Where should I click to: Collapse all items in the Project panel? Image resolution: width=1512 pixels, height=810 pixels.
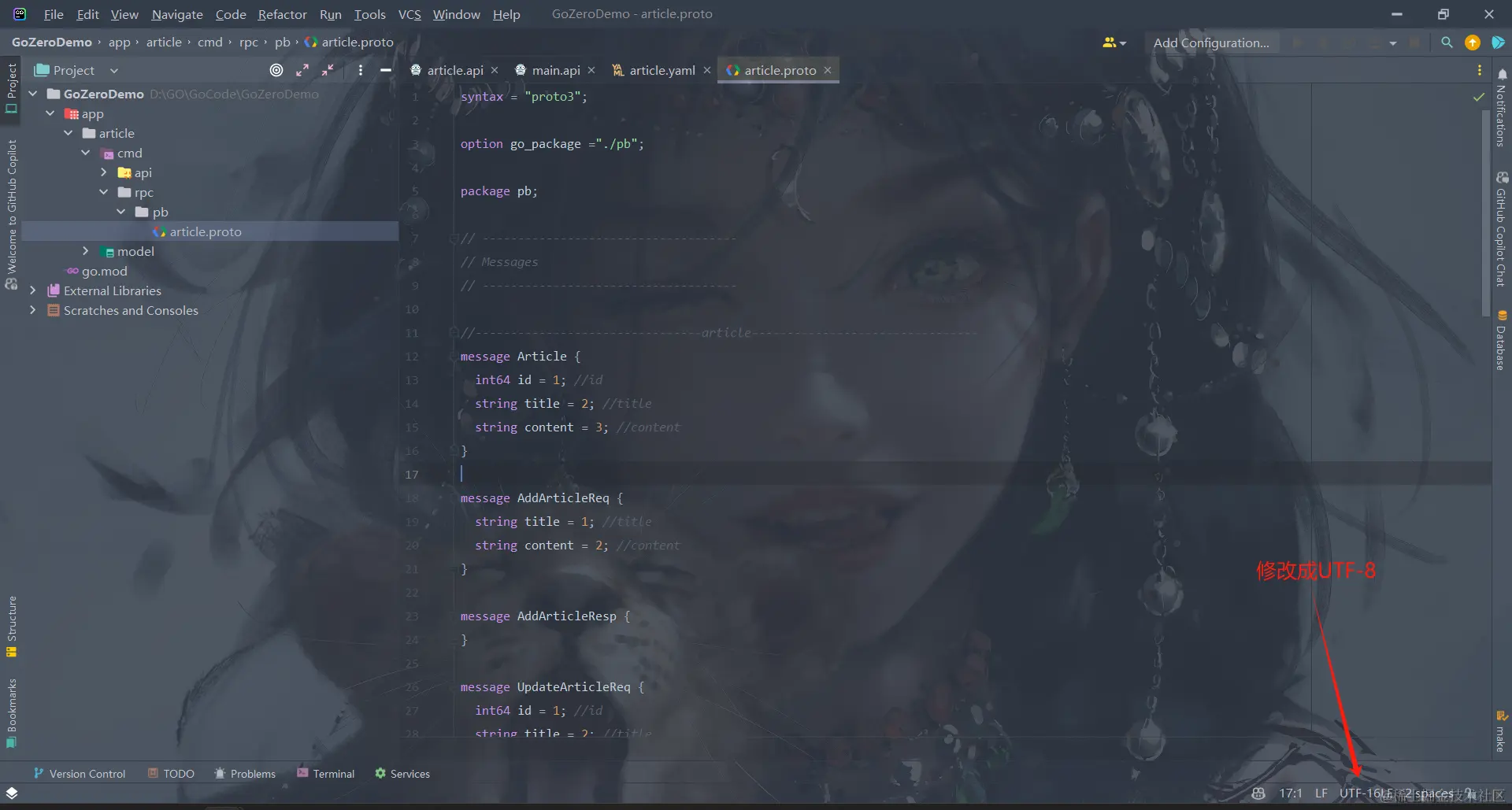328,70
